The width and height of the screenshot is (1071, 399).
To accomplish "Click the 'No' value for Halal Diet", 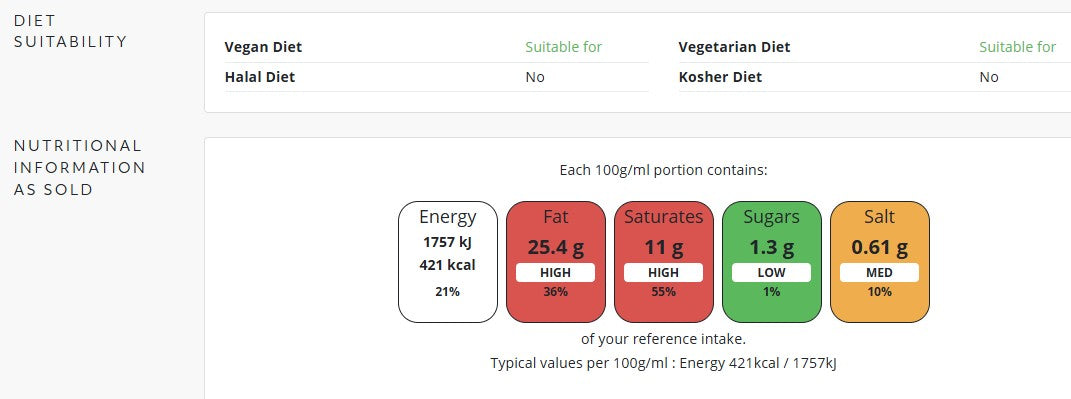I will (x=535, y=77).
